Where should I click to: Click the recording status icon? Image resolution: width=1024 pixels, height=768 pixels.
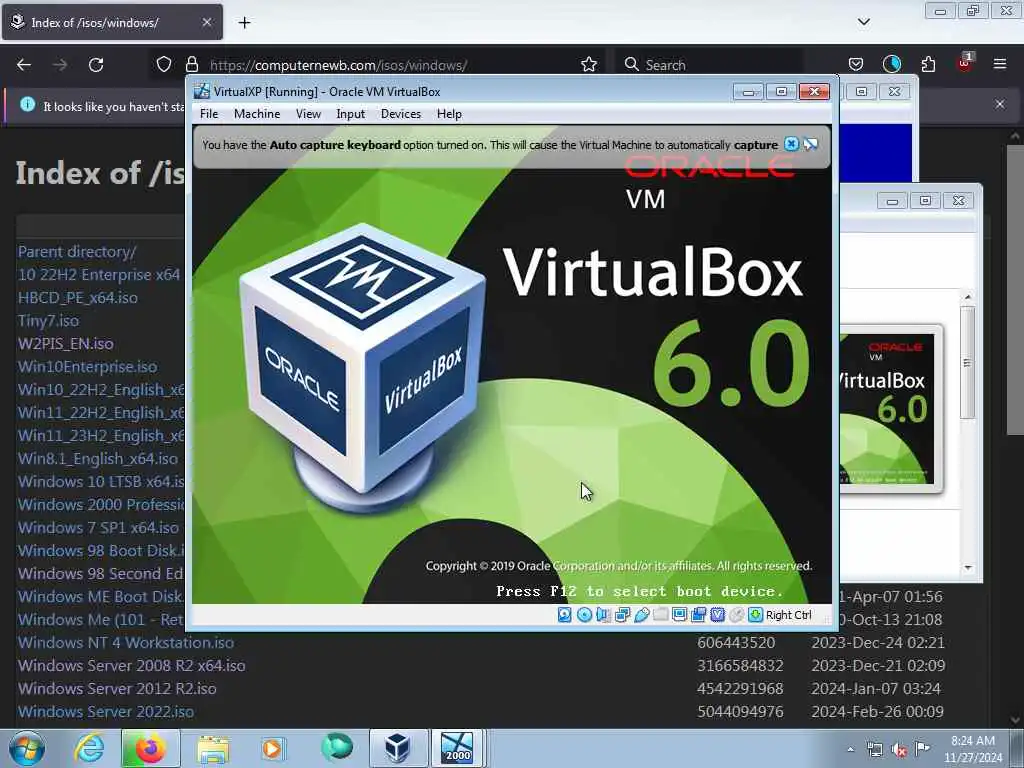tap(699, 615)
